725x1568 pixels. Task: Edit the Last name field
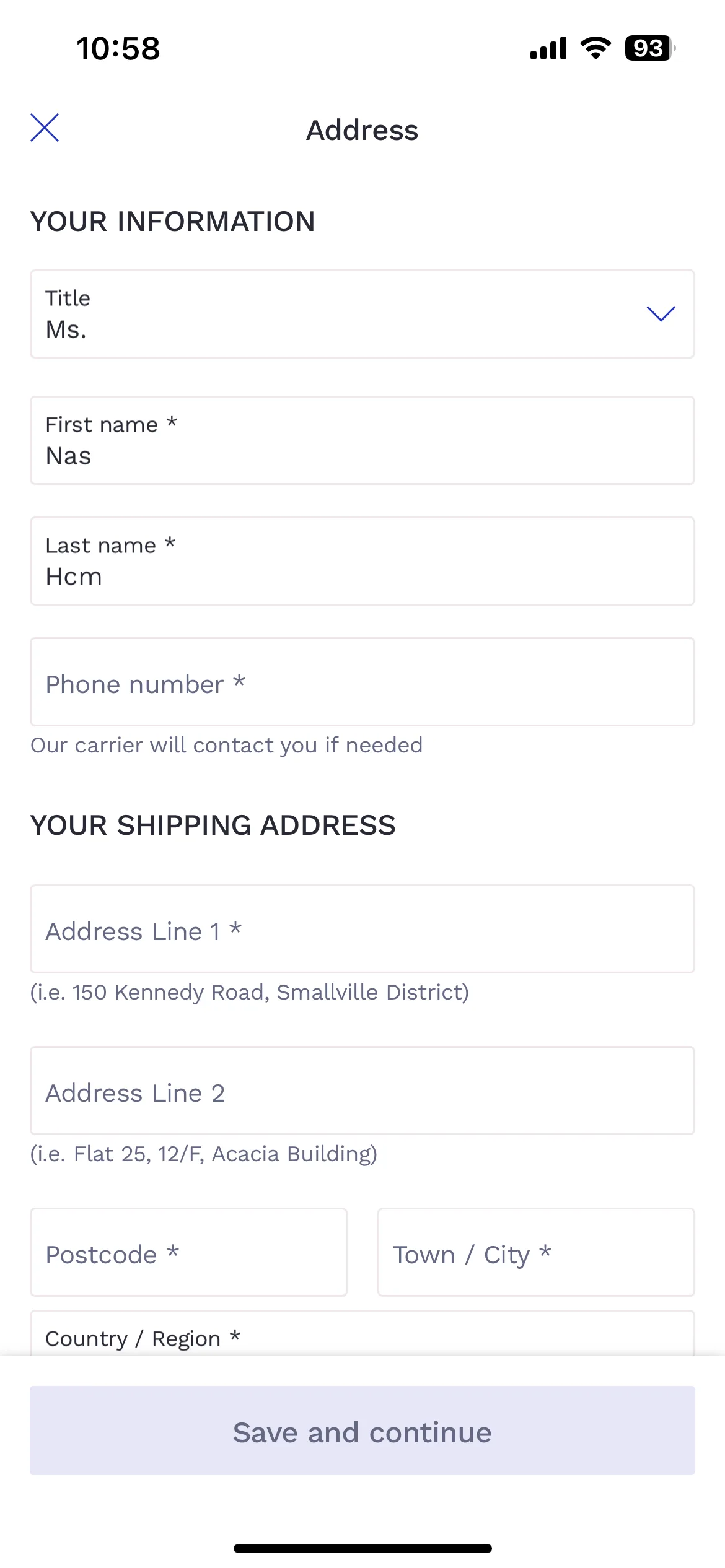coord(362,561)
